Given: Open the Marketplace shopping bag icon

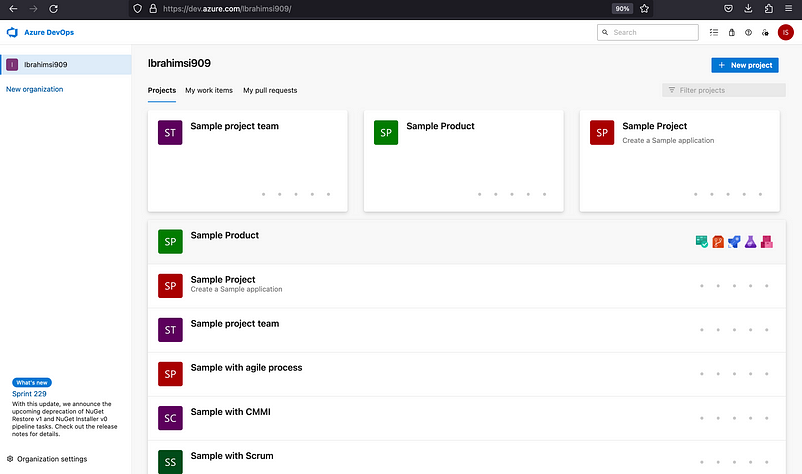Looking at the screenshot, I should 731,32.
